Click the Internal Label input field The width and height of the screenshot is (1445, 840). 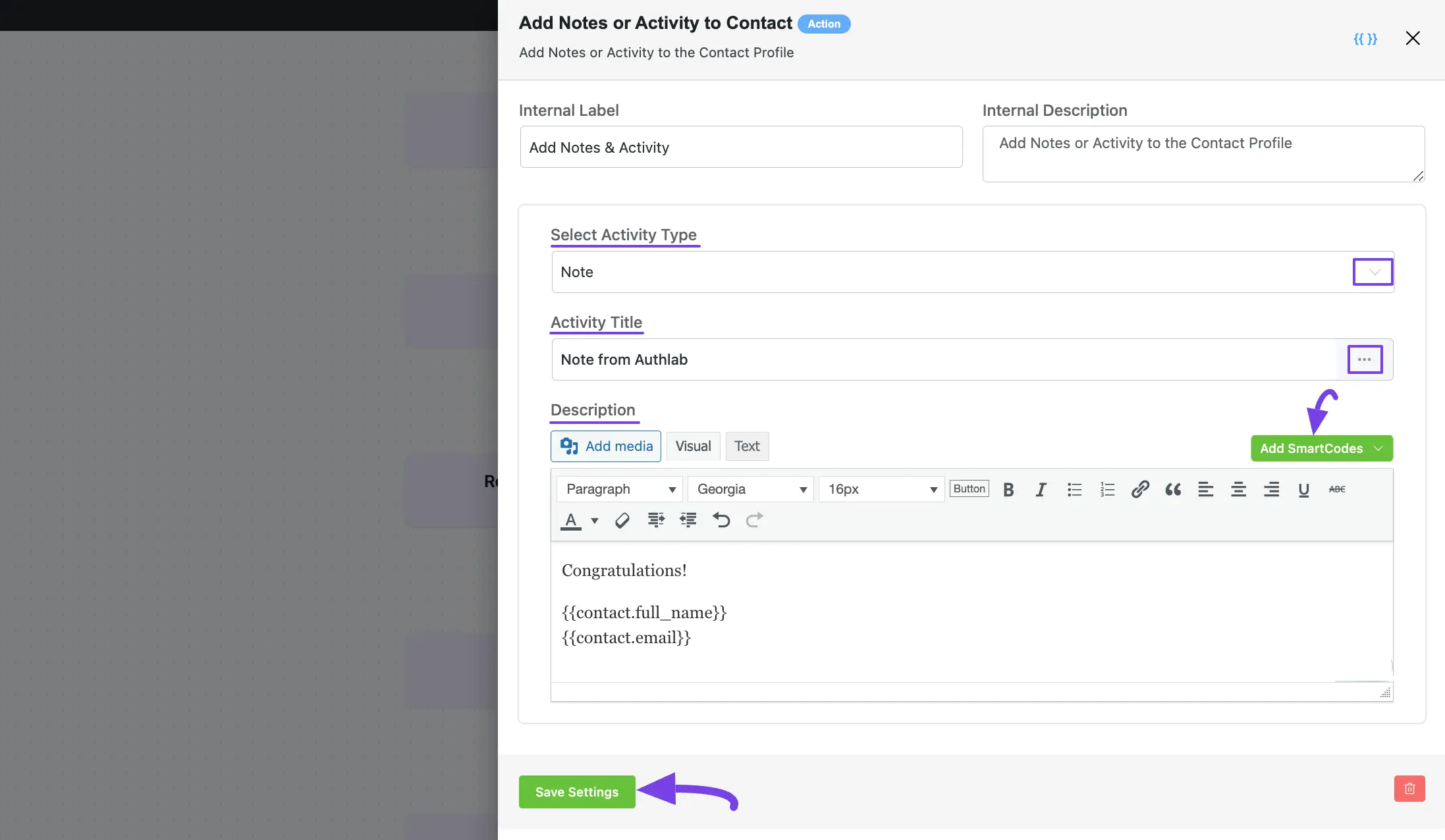click(740, 147)
